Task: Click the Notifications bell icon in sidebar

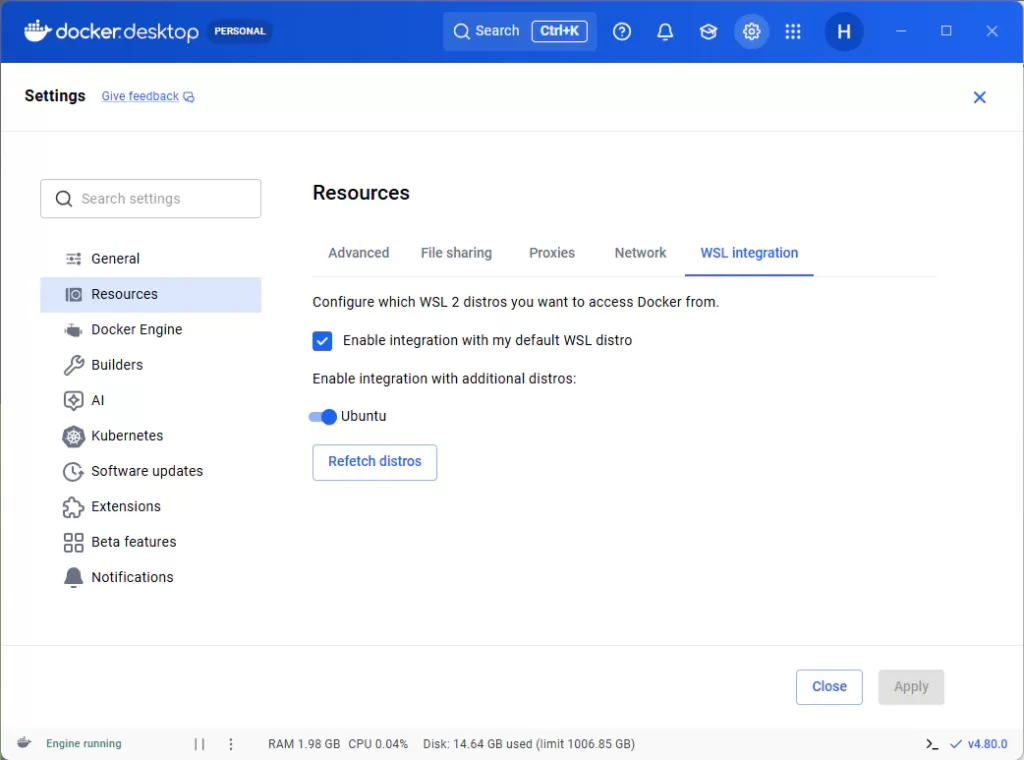Action: tap(73, 577)
